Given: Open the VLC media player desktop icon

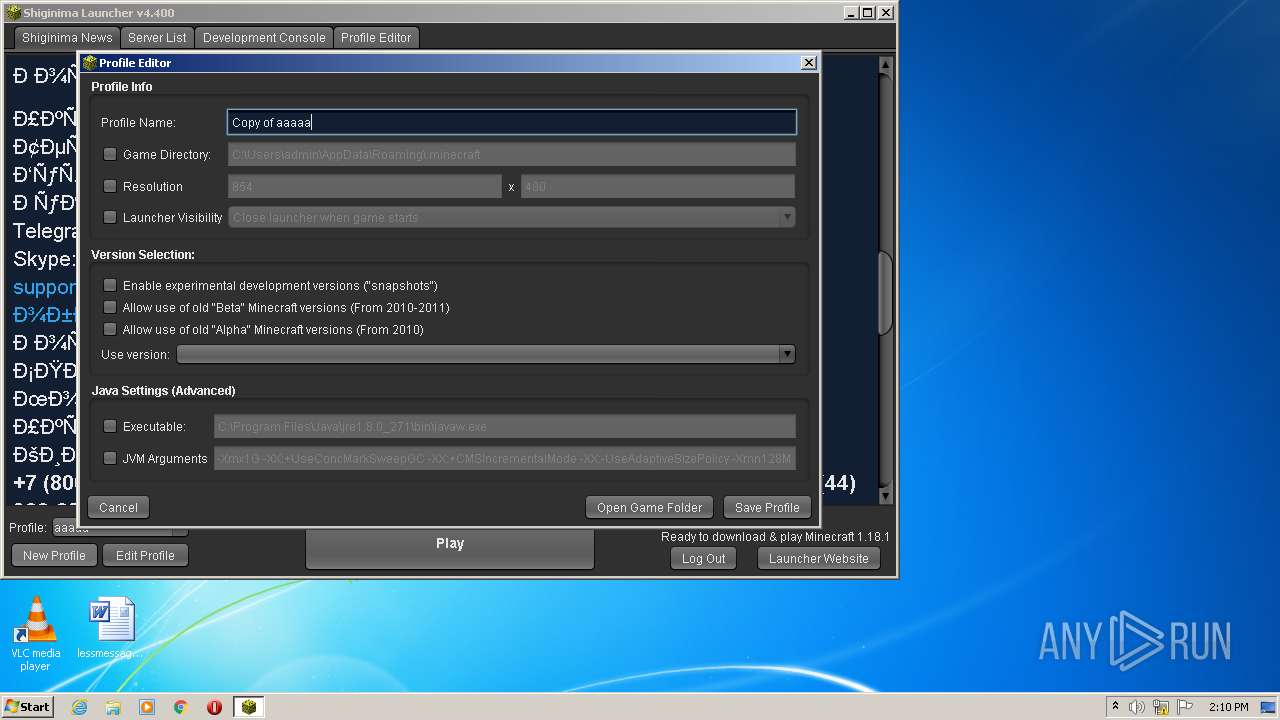Looking at the screenshot, I should tap(36, 634).
